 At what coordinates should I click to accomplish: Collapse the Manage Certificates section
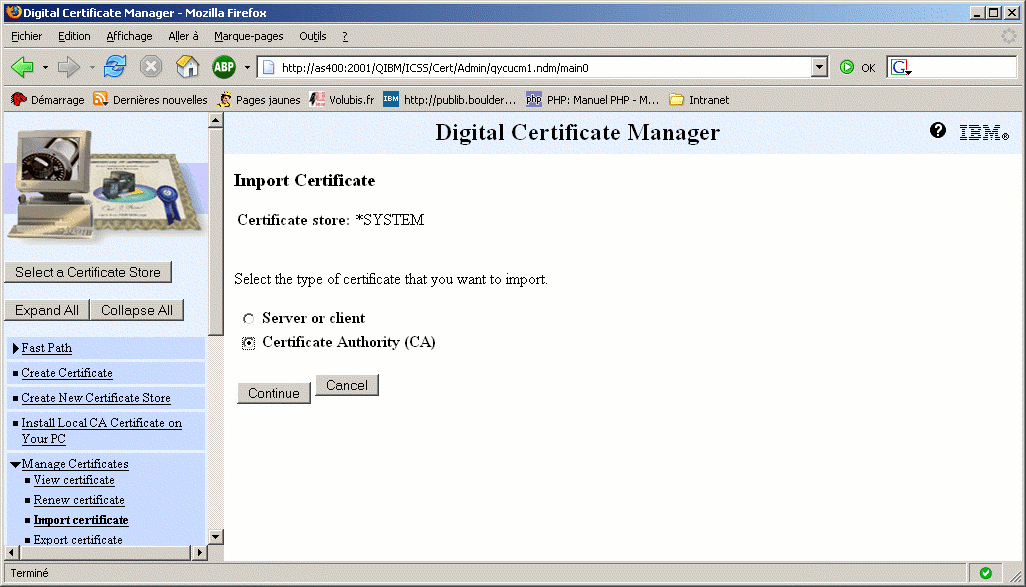[15, 464]
